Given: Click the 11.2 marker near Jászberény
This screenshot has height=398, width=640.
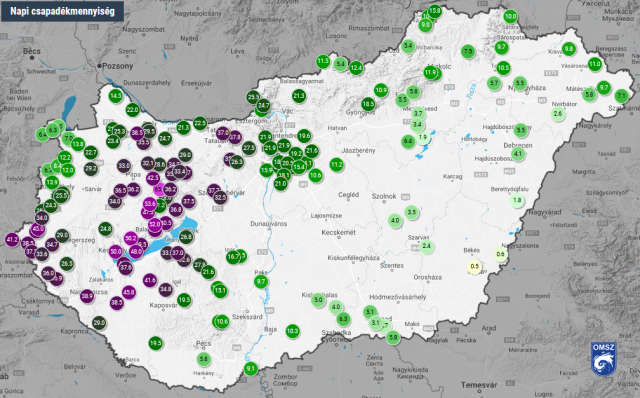Looking at the screenshot, I should click(x=336, y=165).
